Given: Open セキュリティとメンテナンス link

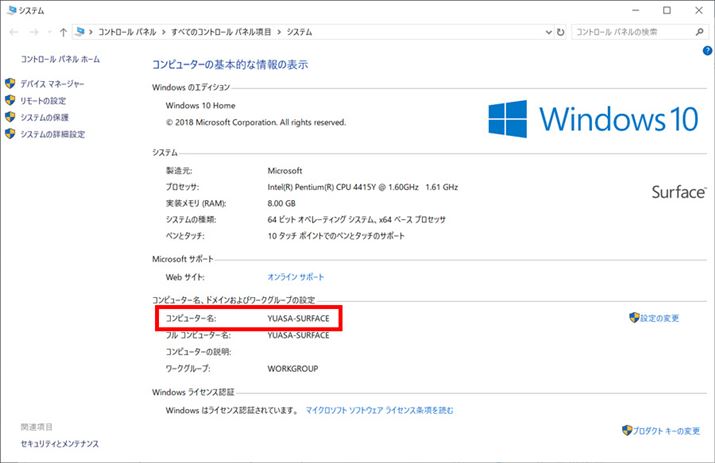Looking at the screenshot, I should (x=60, y=444).
